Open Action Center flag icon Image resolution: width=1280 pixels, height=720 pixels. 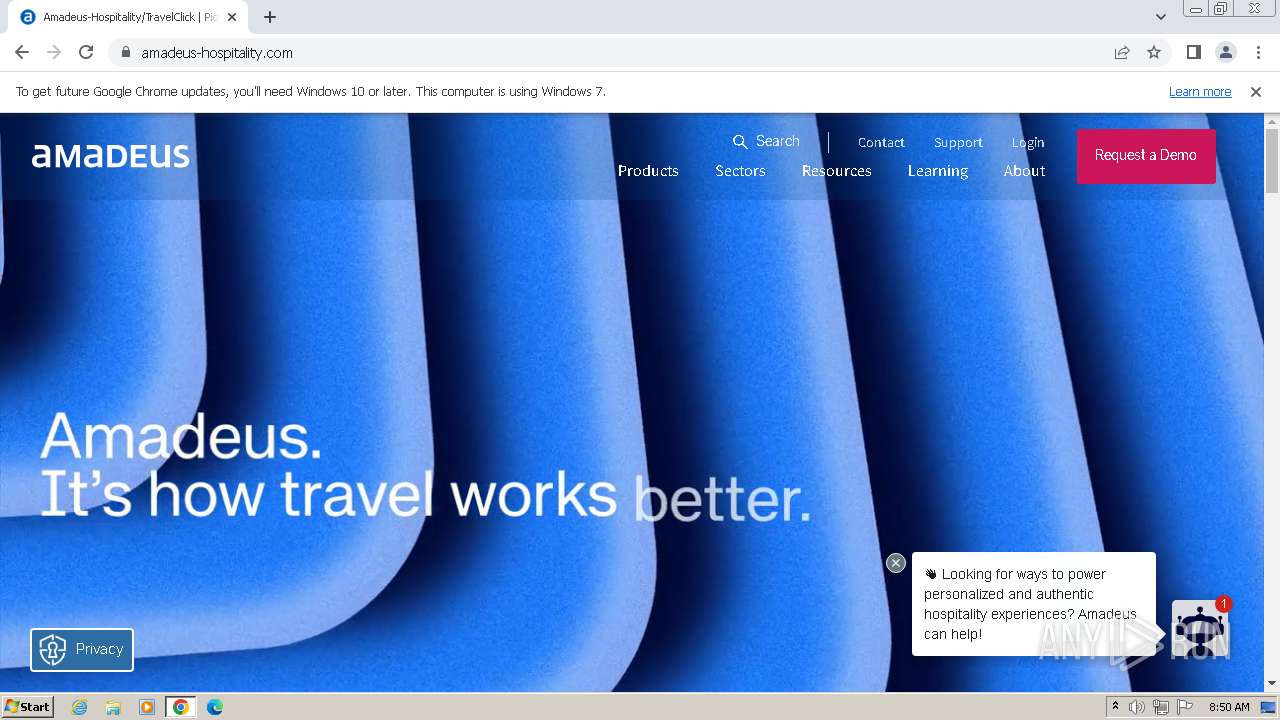[x=1184, y=707]
